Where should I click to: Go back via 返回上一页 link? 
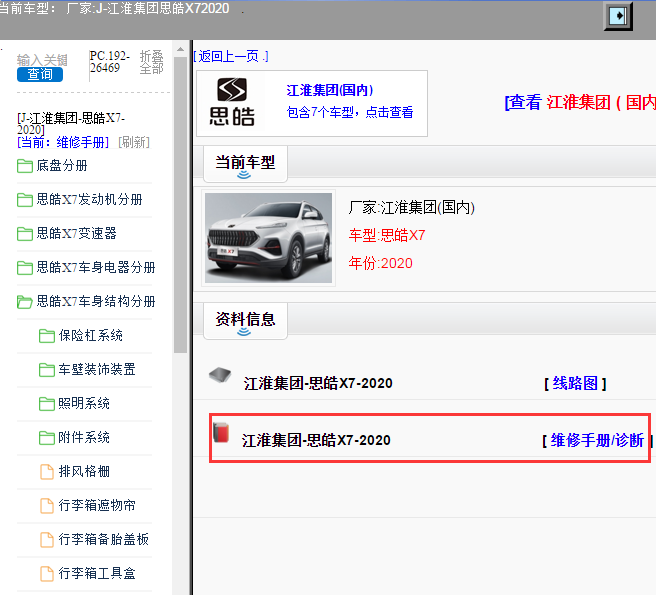coord(231,56)
